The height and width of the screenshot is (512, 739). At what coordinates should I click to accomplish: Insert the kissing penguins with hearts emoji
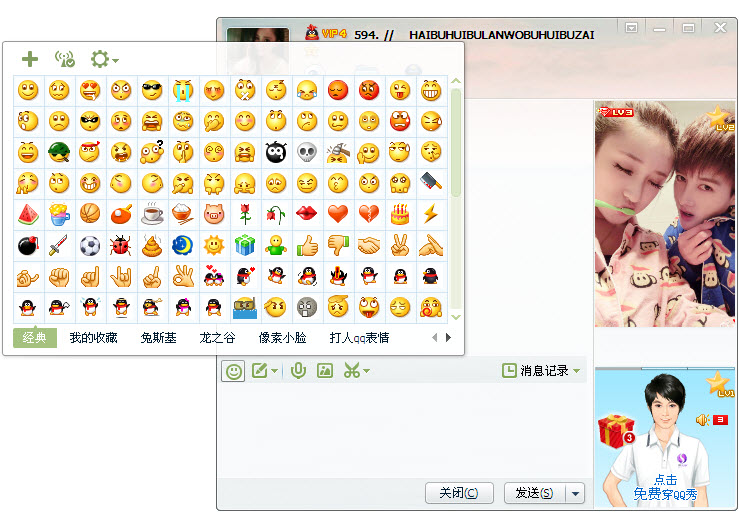coord(214,277)
